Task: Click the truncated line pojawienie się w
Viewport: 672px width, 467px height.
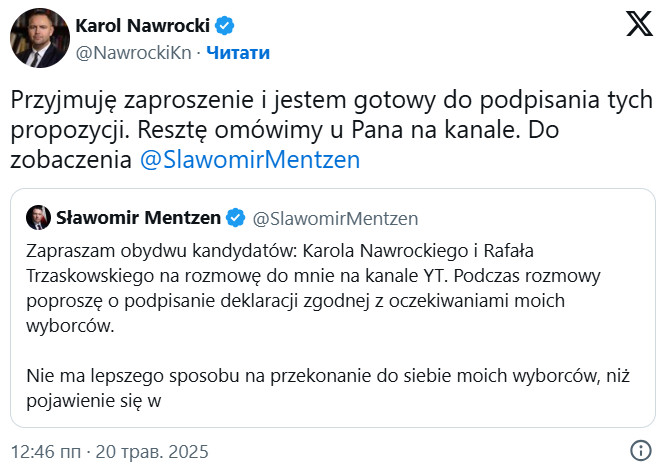Action: point(93,401)
